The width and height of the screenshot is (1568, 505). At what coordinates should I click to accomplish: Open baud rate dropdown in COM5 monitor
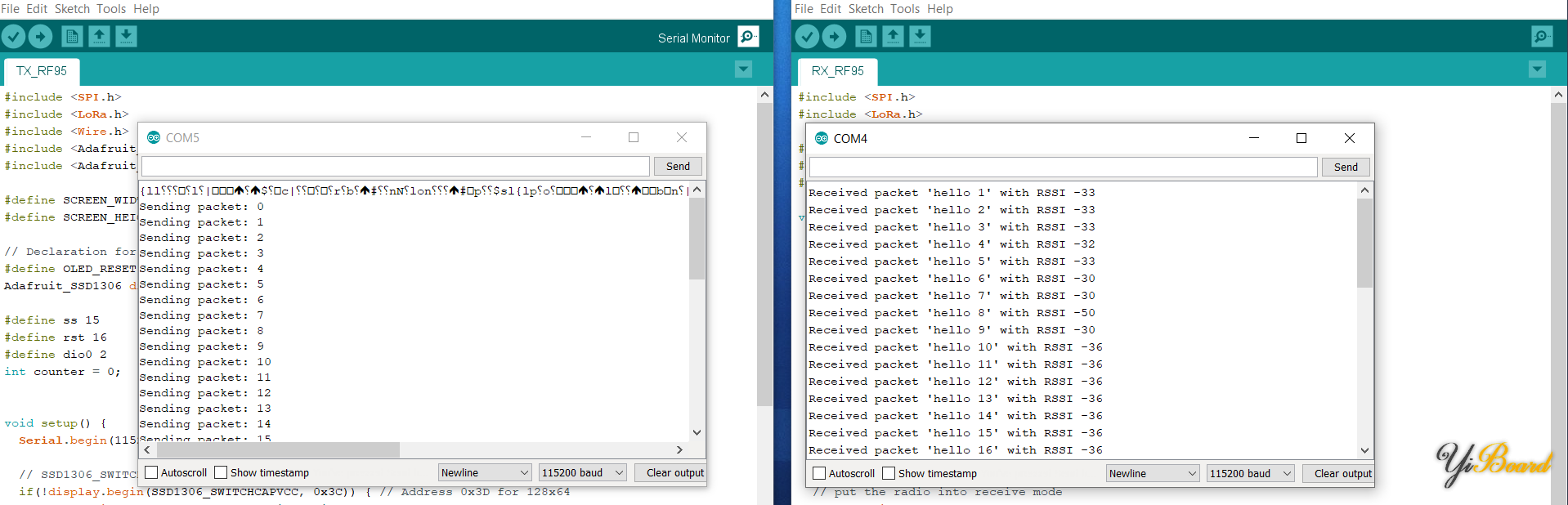(x=582, y=472)
